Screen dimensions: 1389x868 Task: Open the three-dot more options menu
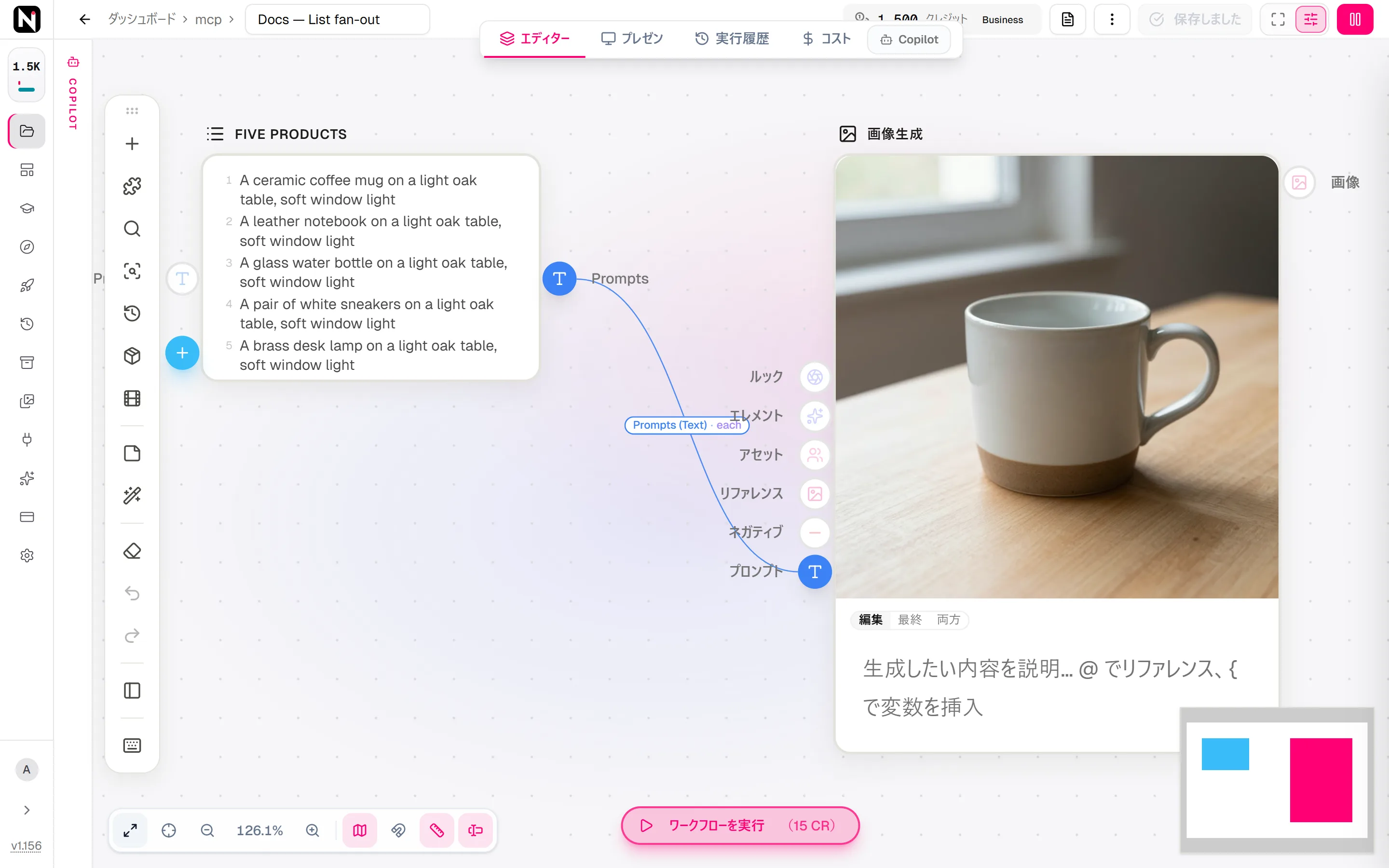[1112, 19]
